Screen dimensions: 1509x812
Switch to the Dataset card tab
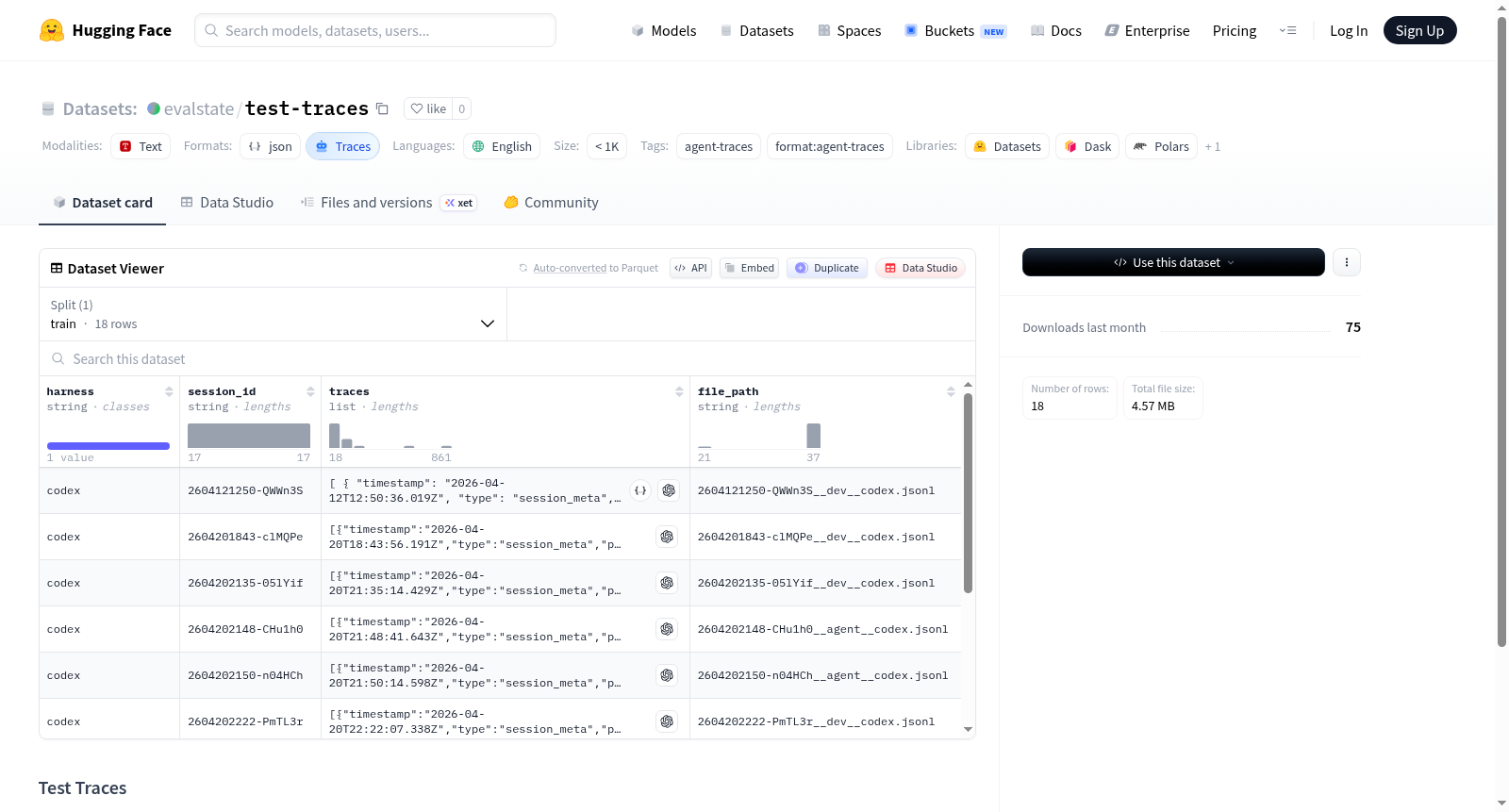point(102,203)
